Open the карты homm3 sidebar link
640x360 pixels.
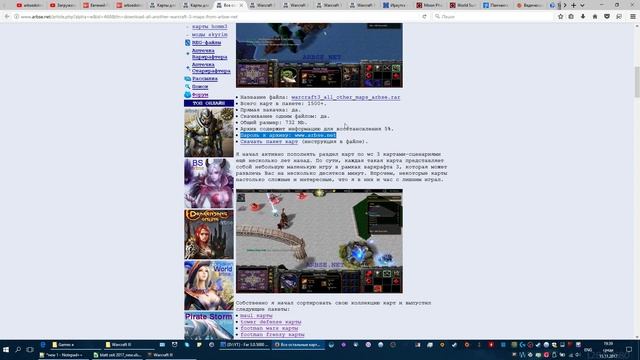[209, 27]
